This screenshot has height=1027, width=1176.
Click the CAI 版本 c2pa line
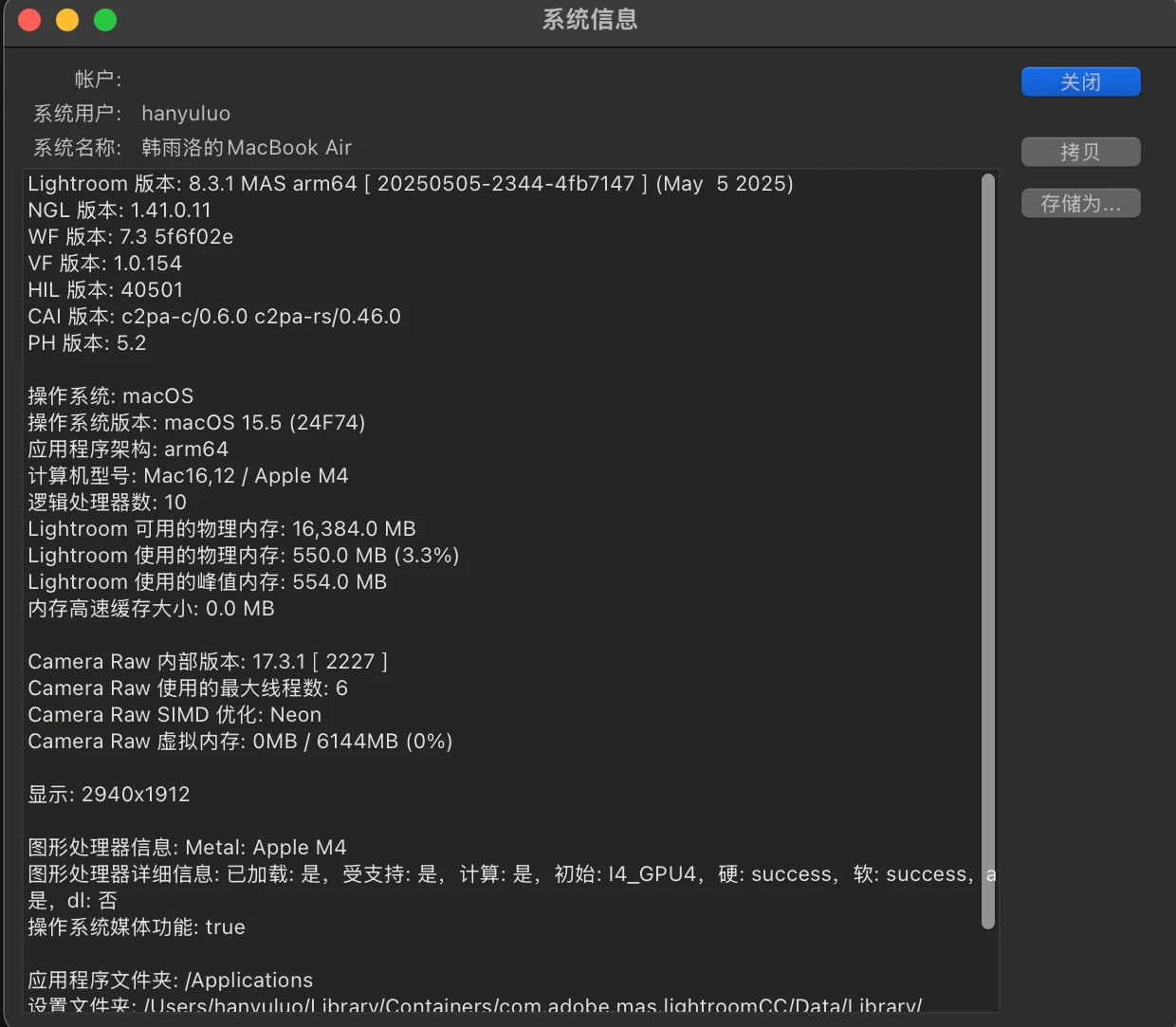214,317
